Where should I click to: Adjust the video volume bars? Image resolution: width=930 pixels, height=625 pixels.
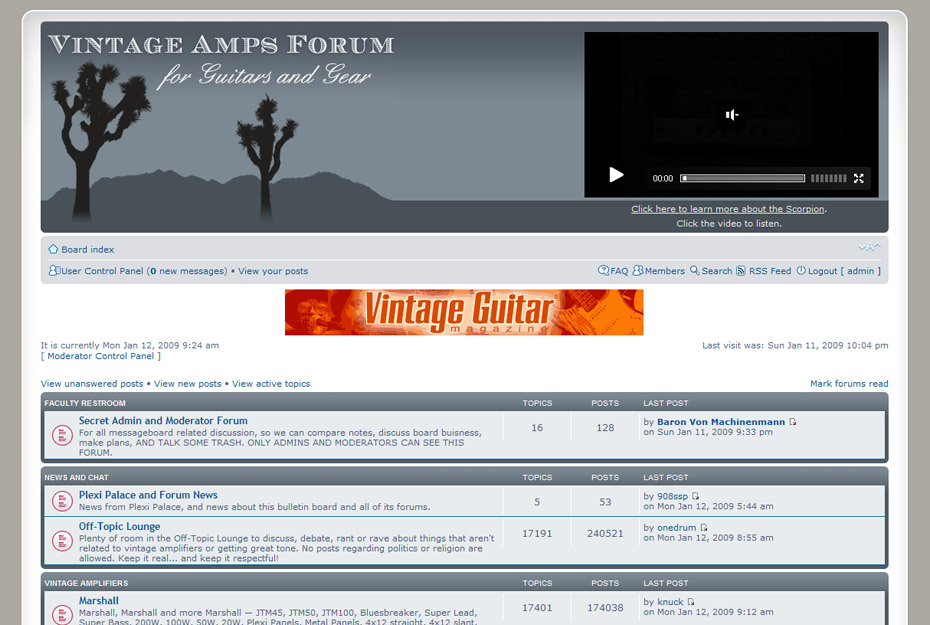[829, 178]
